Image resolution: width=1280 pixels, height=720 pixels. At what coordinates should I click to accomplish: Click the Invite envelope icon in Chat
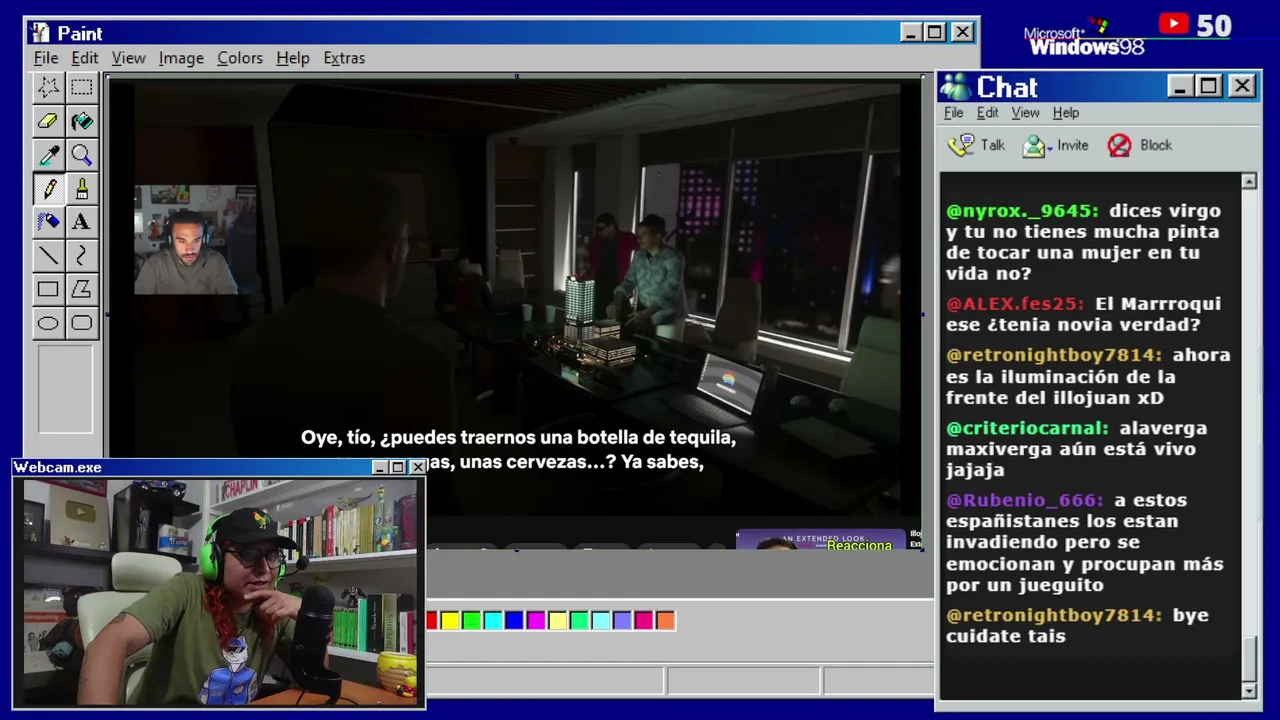coord(1034,146)
